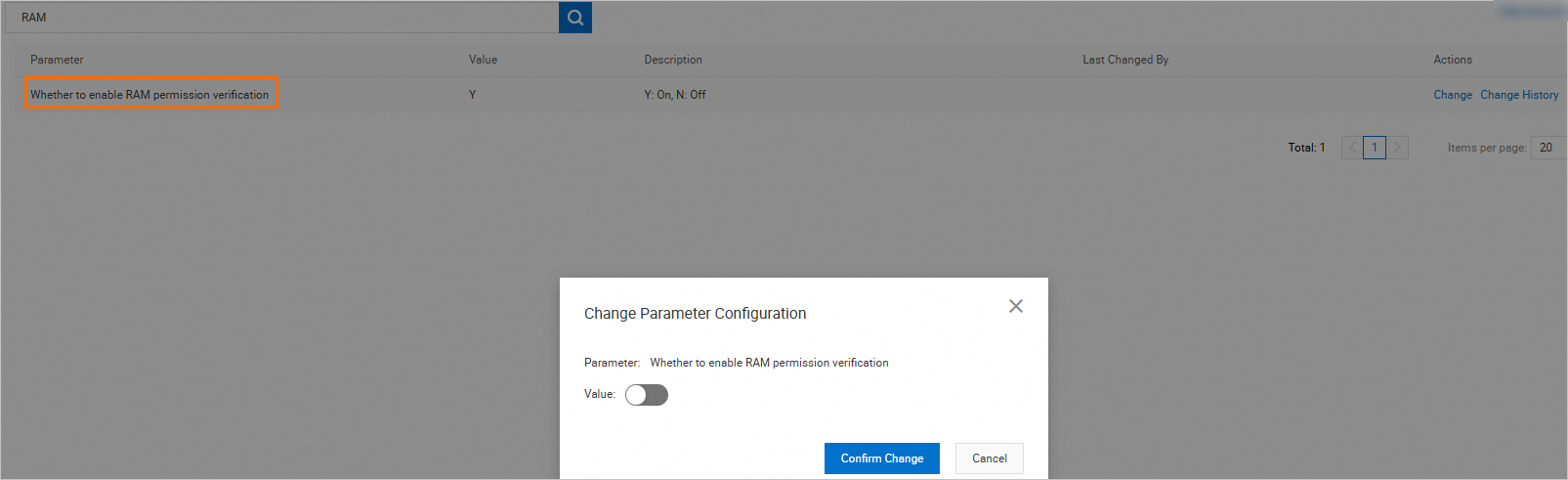The height and width of the screenshot is (480, 1568).
Task: Toggle the Value switch in the dialog
Action: coord(647,395)
